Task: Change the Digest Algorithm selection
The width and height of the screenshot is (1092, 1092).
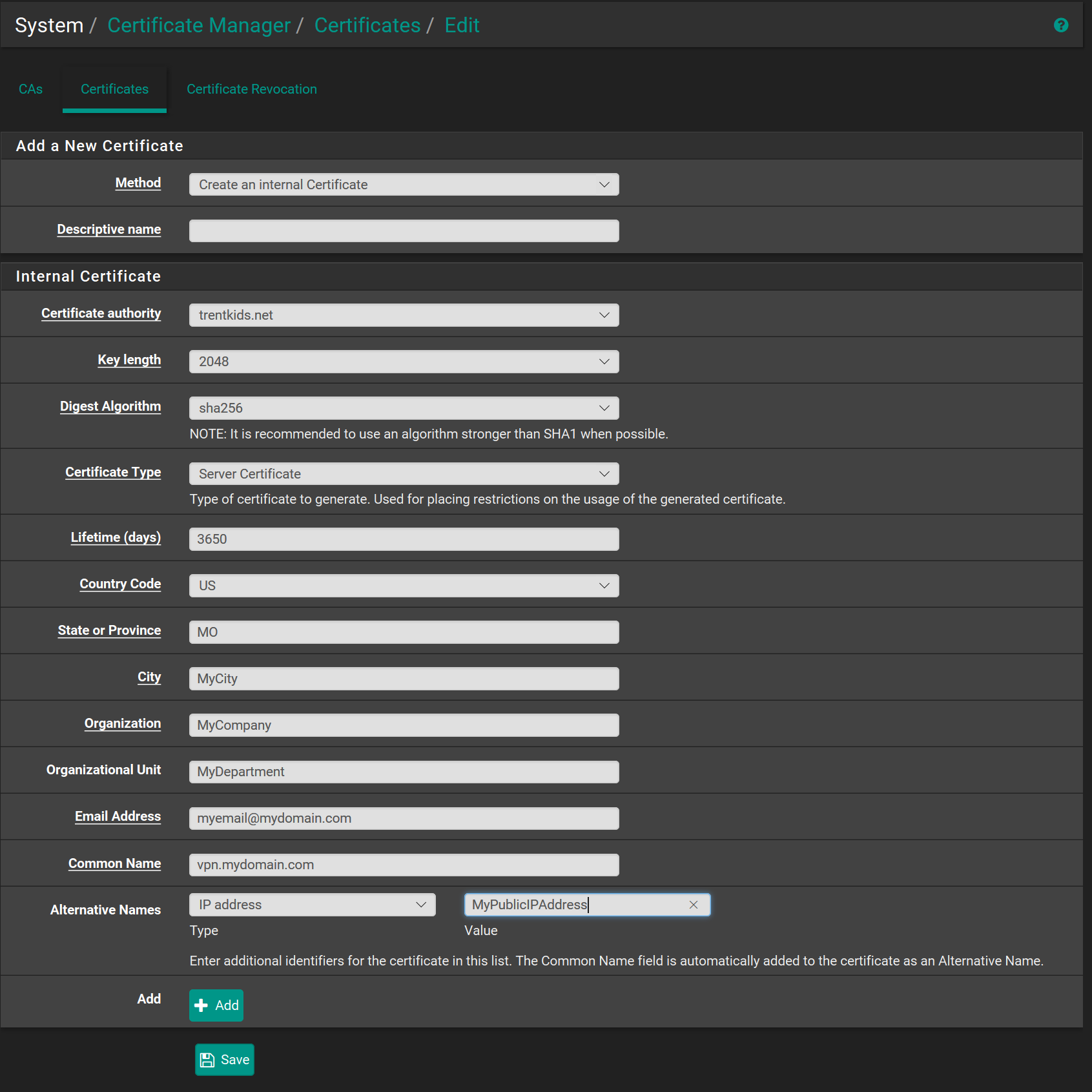Action: click(404, 408)
